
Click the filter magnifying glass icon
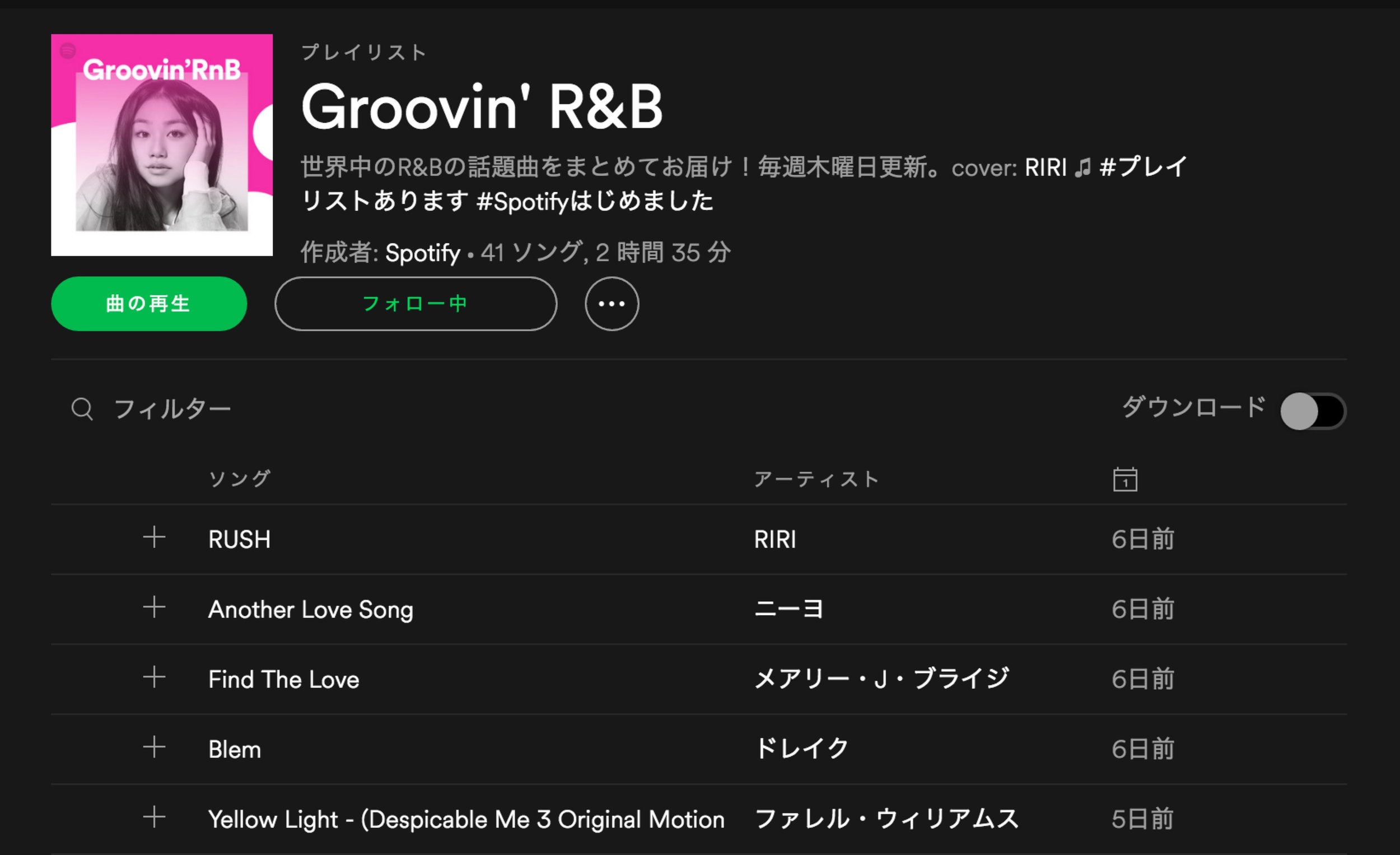(x=82, y=409)
